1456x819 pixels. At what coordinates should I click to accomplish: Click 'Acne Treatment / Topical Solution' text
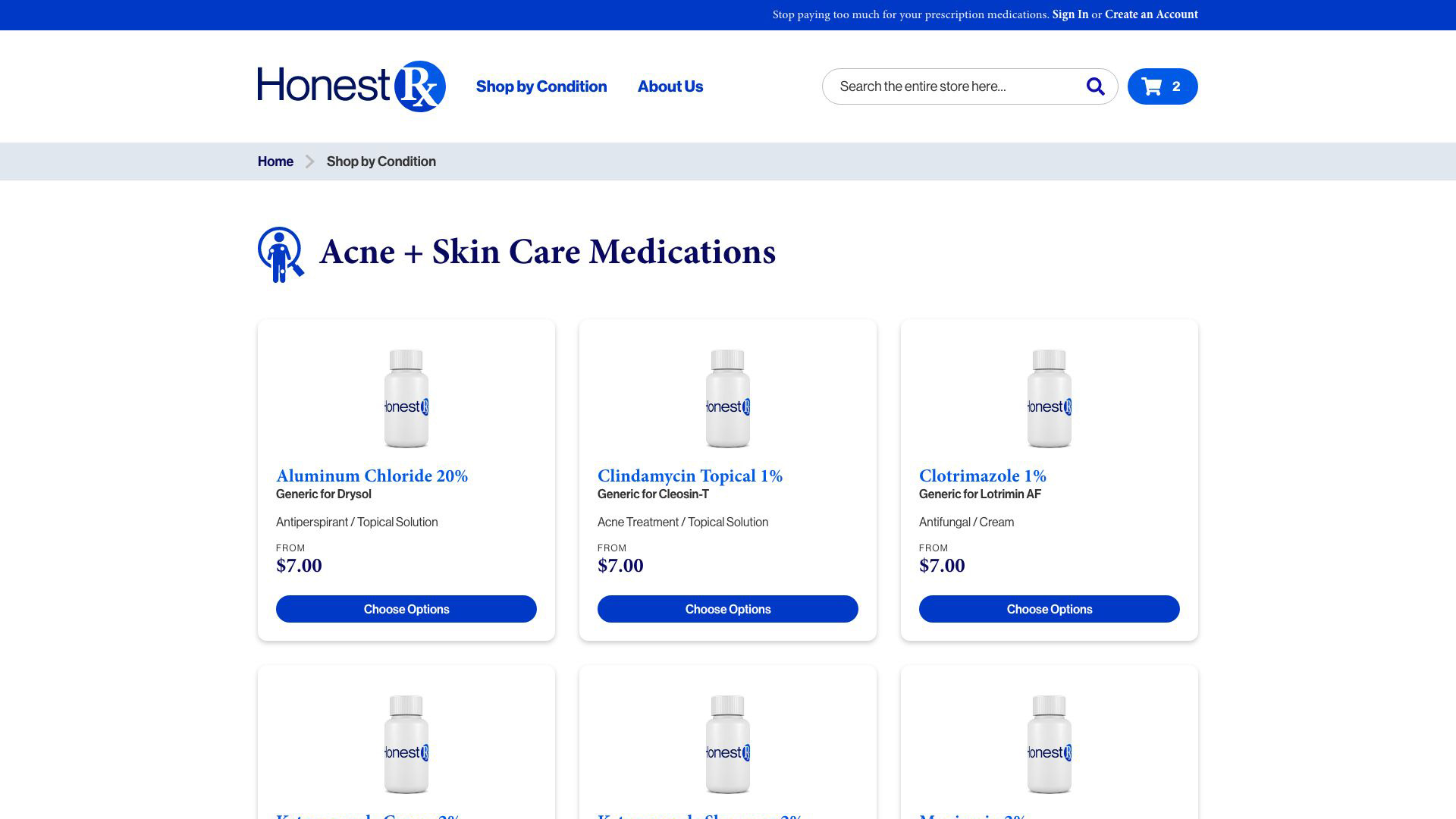pos(682,522)
